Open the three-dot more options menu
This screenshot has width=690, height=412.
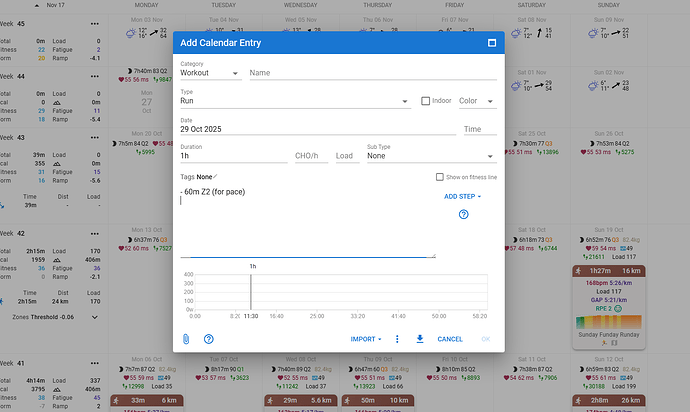397,339
